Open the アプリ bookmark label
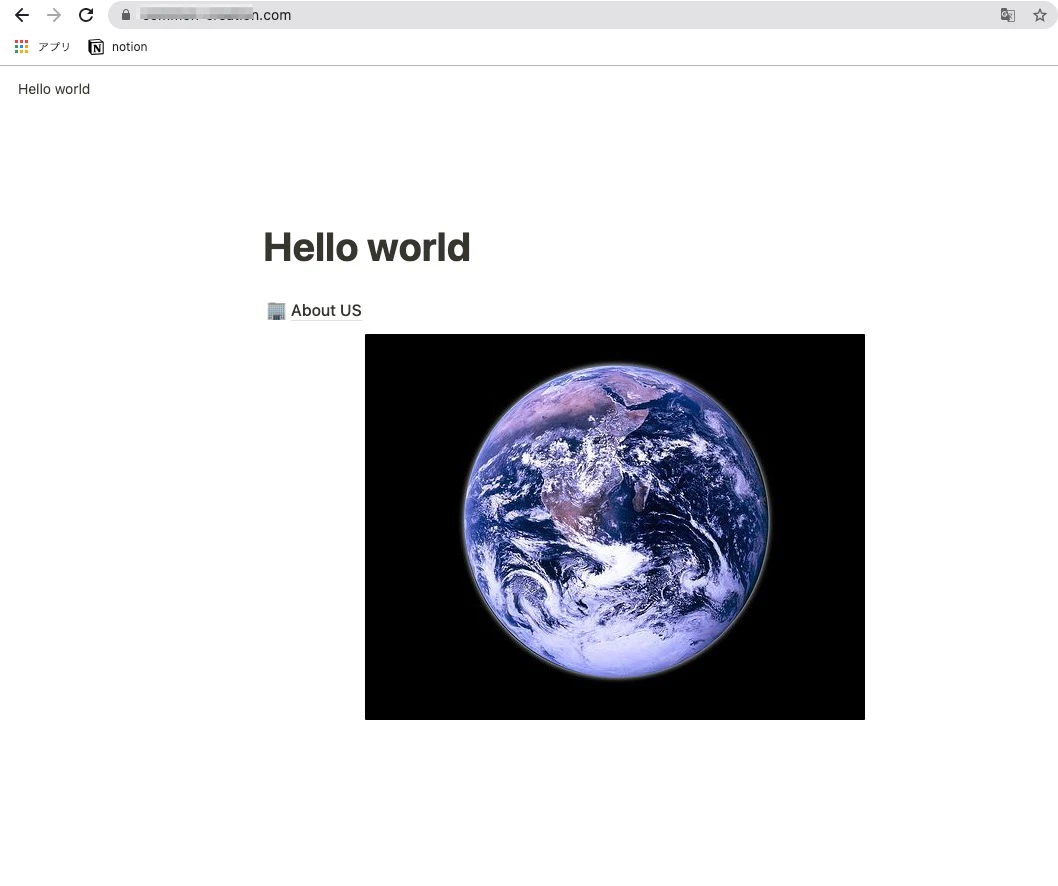Screen dimensions: 1058x886 tap(54, 47)
